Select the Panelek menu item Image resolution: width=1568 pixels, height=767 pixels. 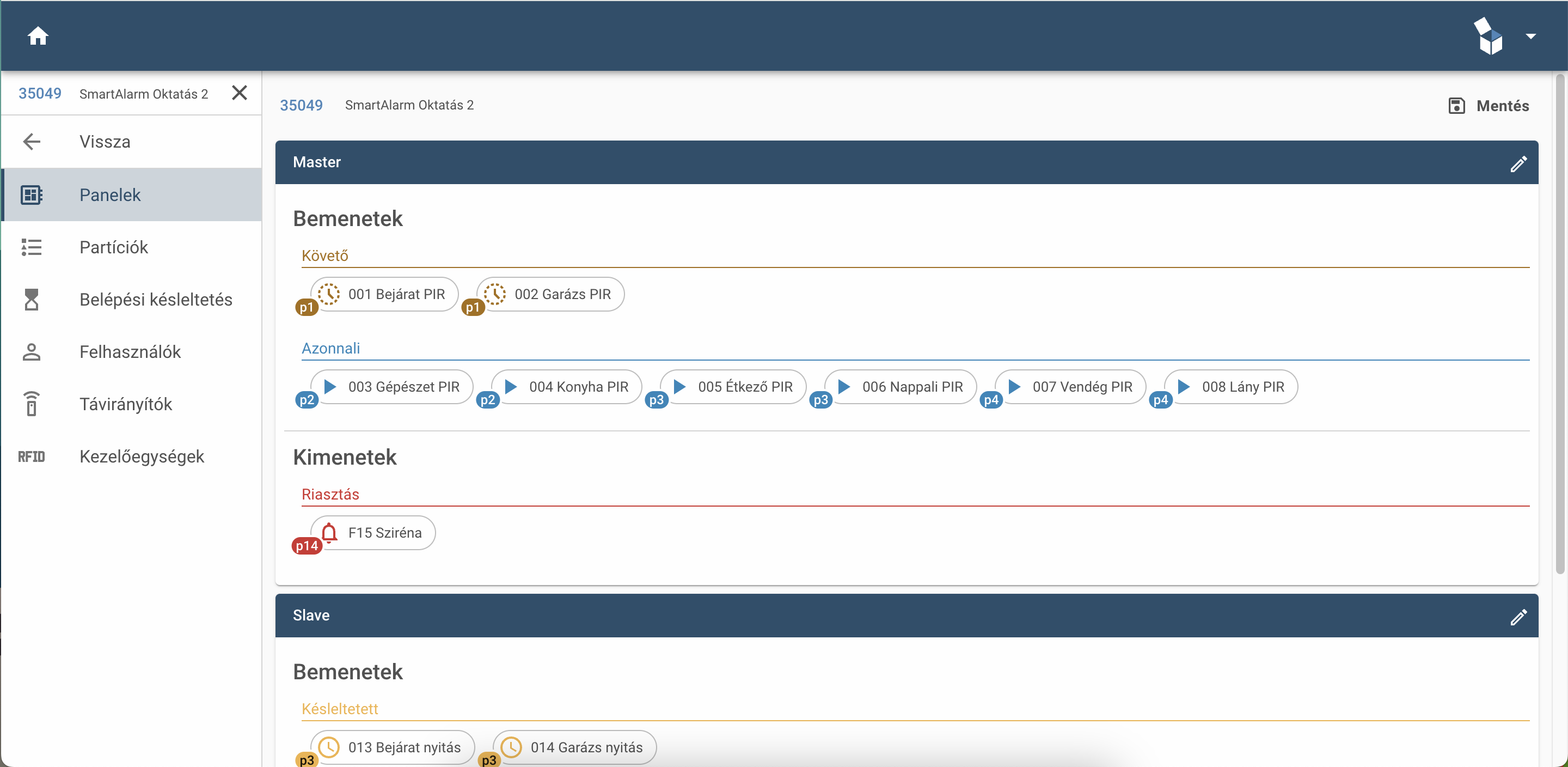131,194
